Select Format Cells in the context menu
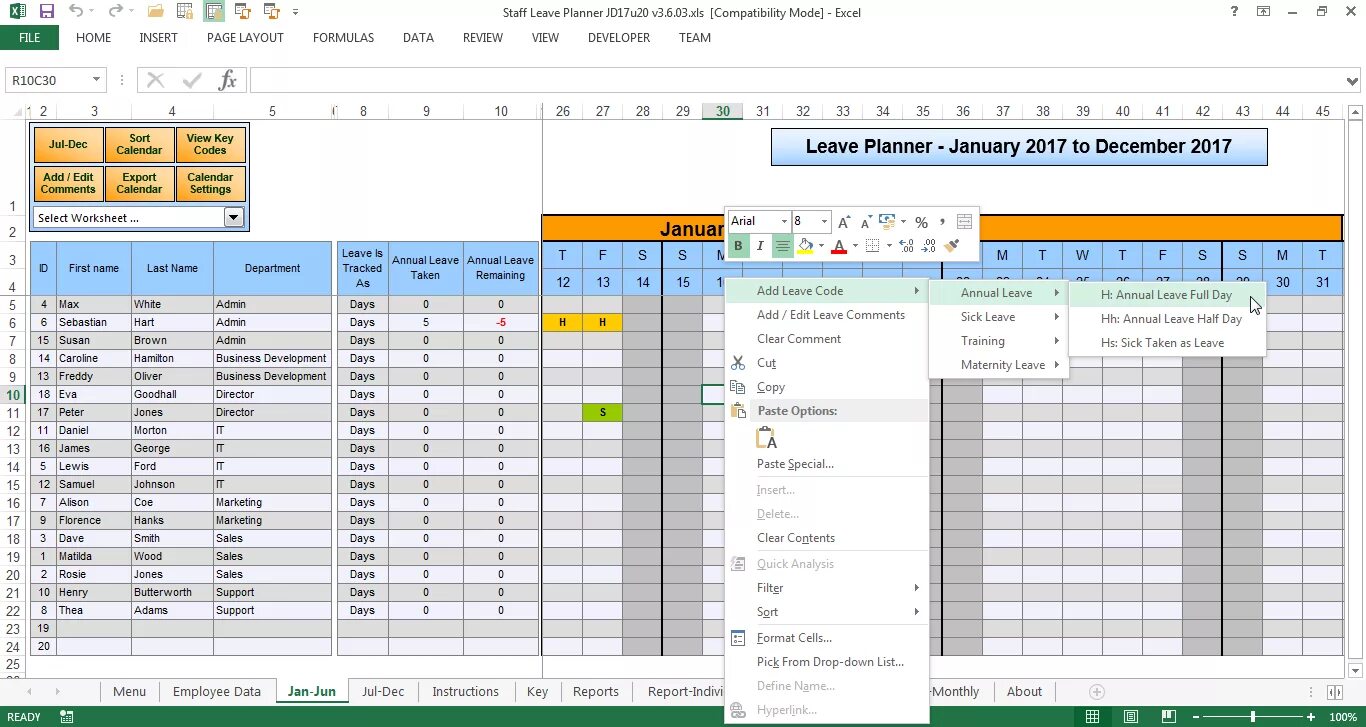Image resolution: width=1366 pixels, height=727 pixels. coord(827,638)
